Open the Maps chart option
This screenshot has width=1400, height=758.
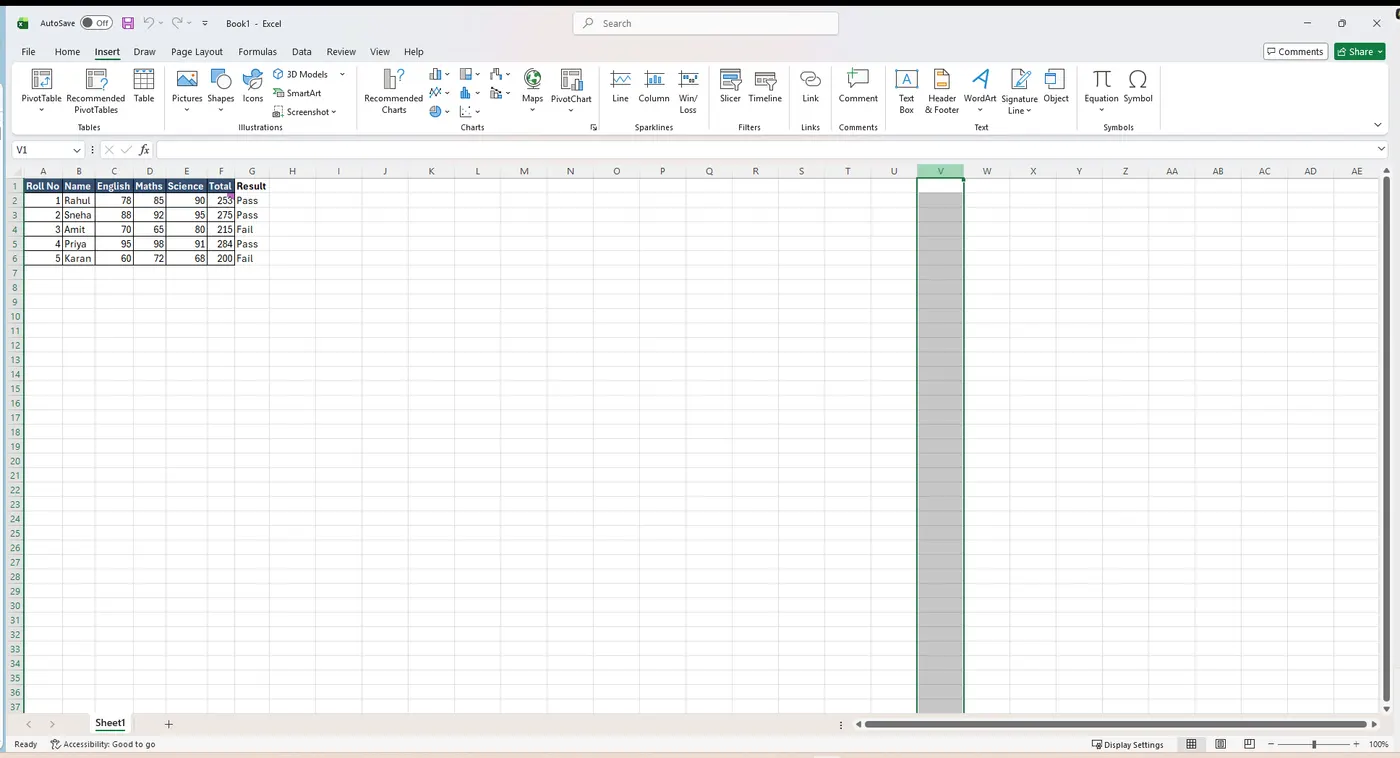(533, 90)
